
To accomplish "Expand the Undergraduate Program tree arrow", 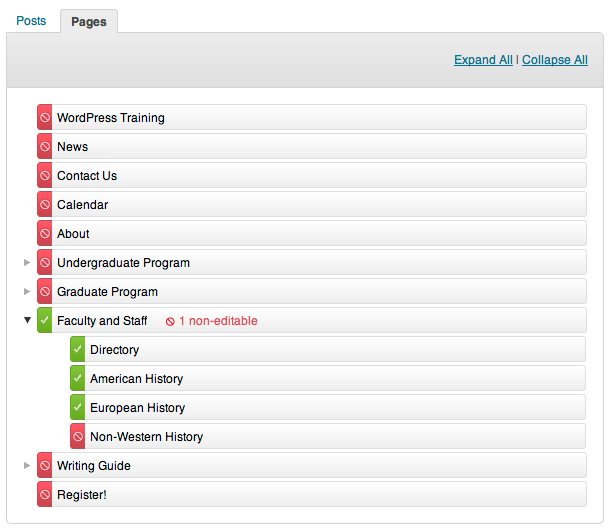I will [27, 262].
